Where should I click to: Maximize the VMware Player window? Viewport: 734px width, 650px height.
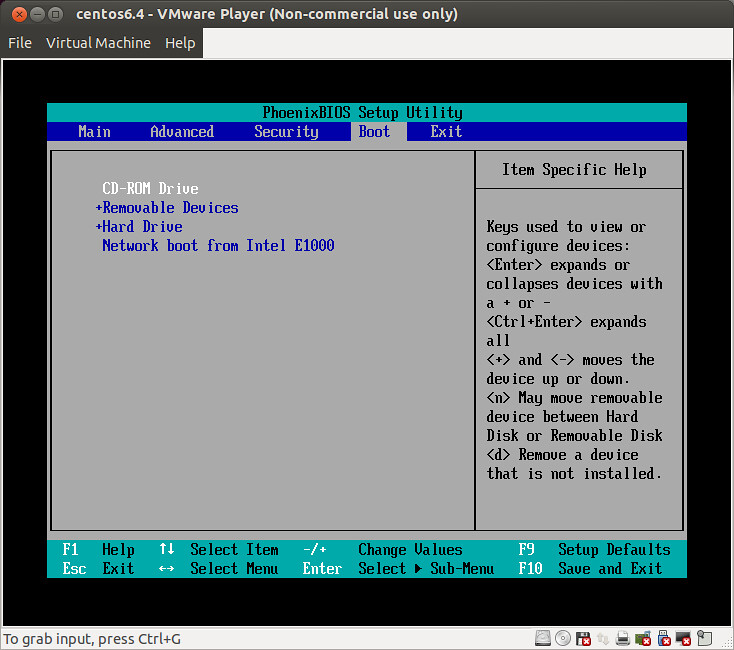pos(55,15)
